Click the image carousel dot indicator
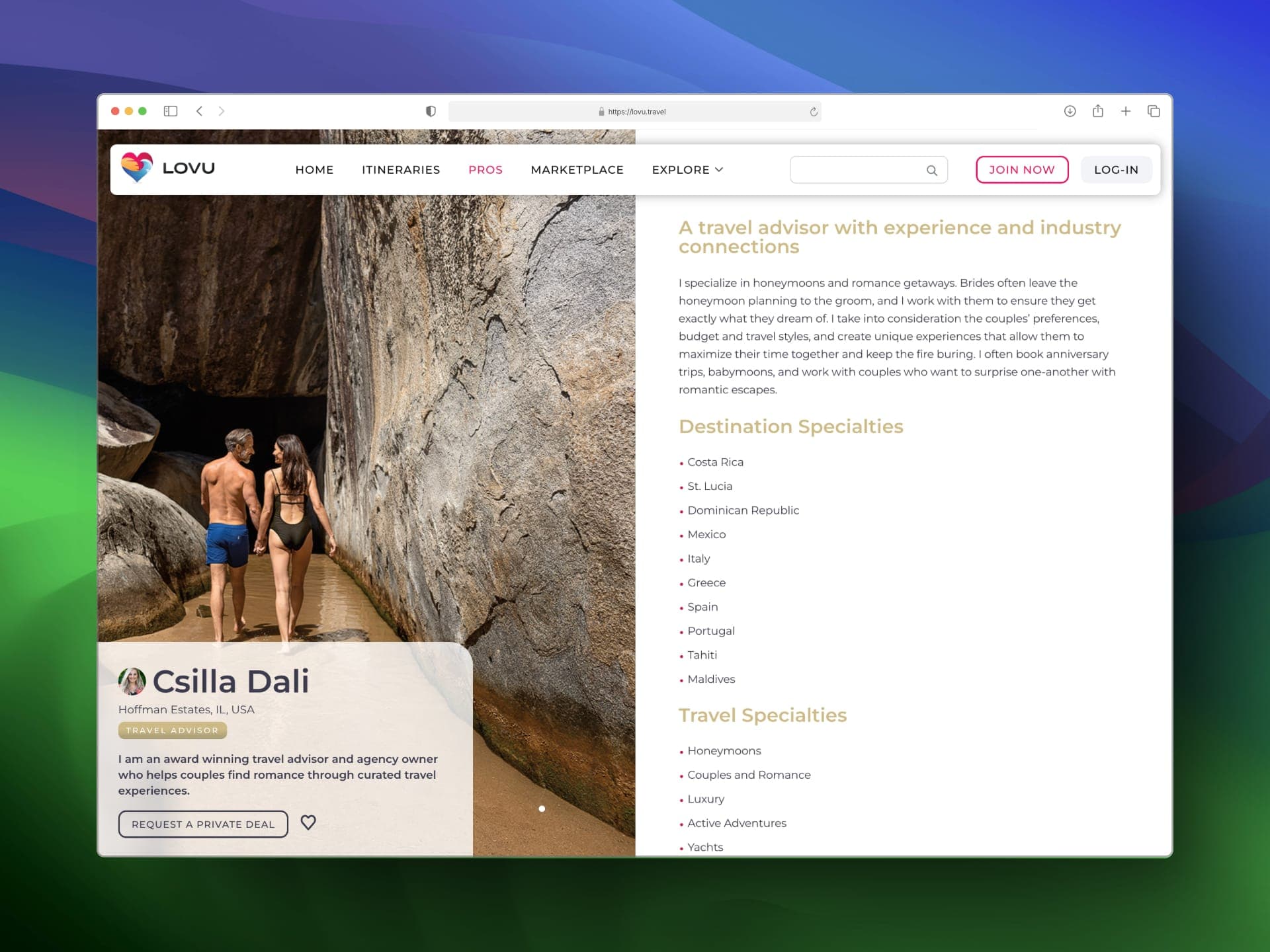This screenshot has height=952, width=1270. (x=542, y=809)
